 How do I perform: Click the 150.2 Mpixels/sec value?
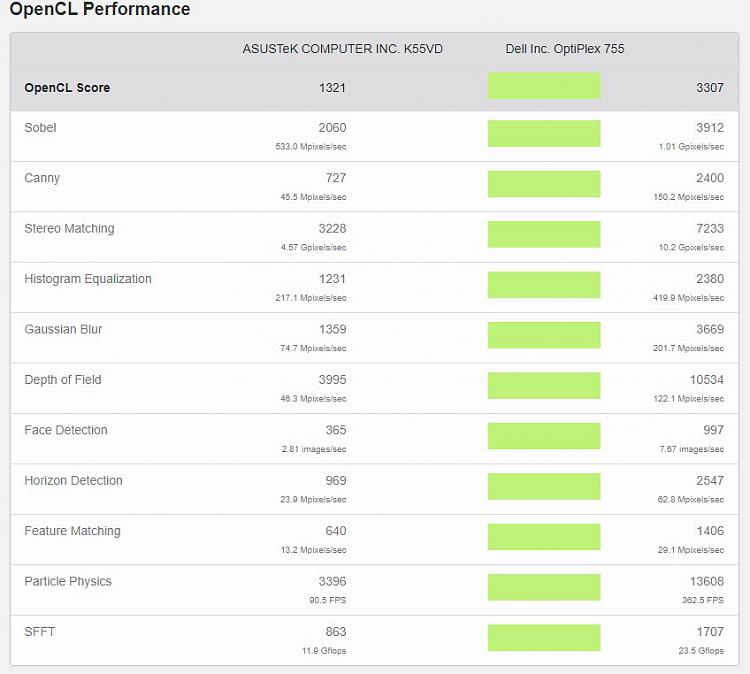tap(689, 197)
